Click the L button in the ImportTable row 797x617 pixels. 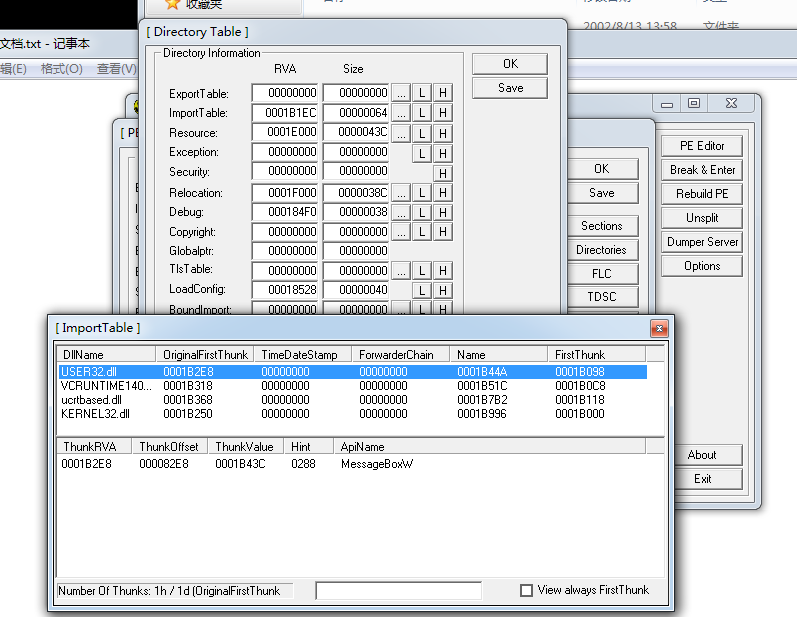coord(422,113)
